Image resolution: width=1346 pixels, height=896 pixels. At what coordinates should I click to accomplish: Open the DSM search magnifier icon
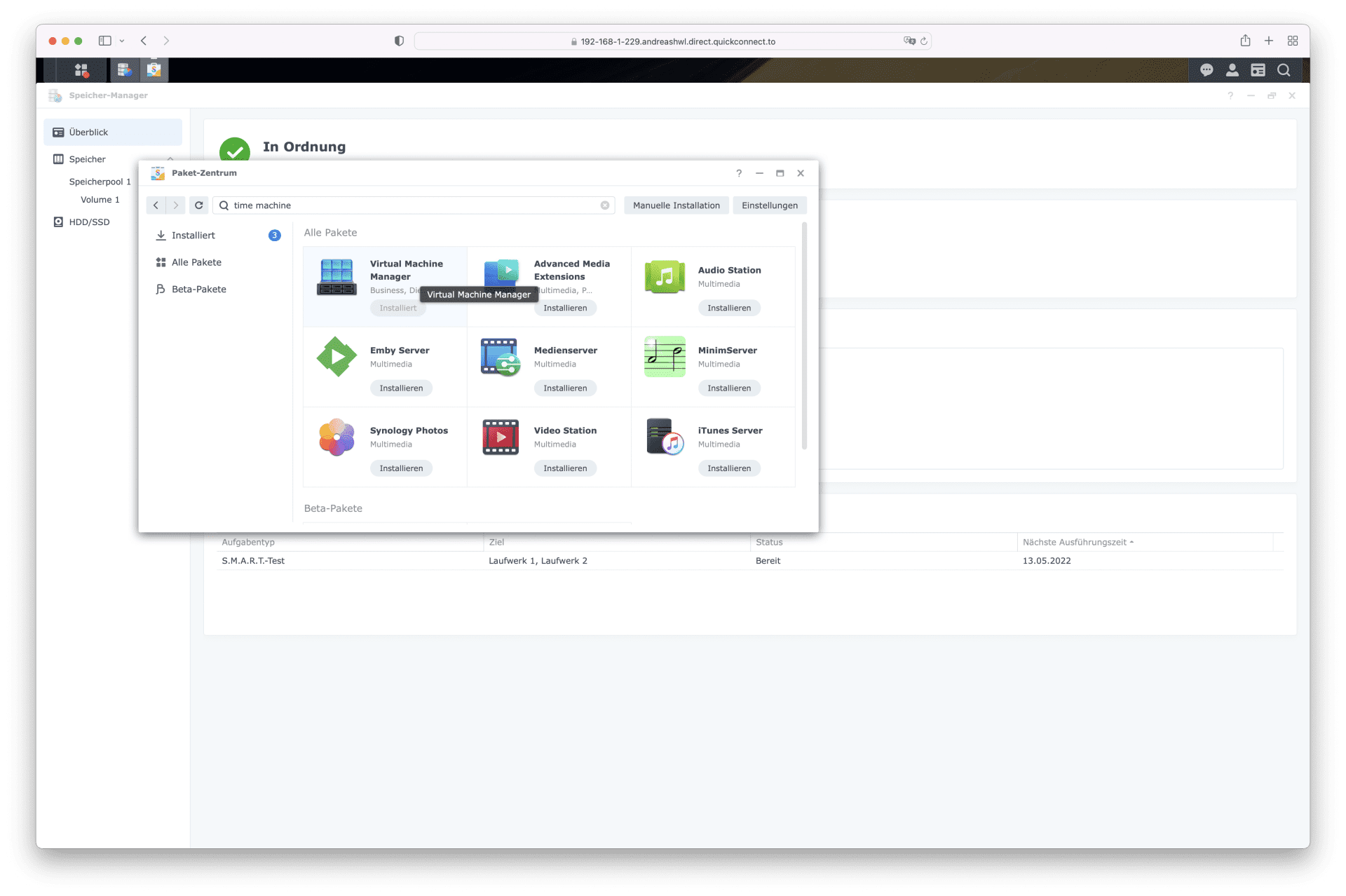click(x=1284, y=70)
